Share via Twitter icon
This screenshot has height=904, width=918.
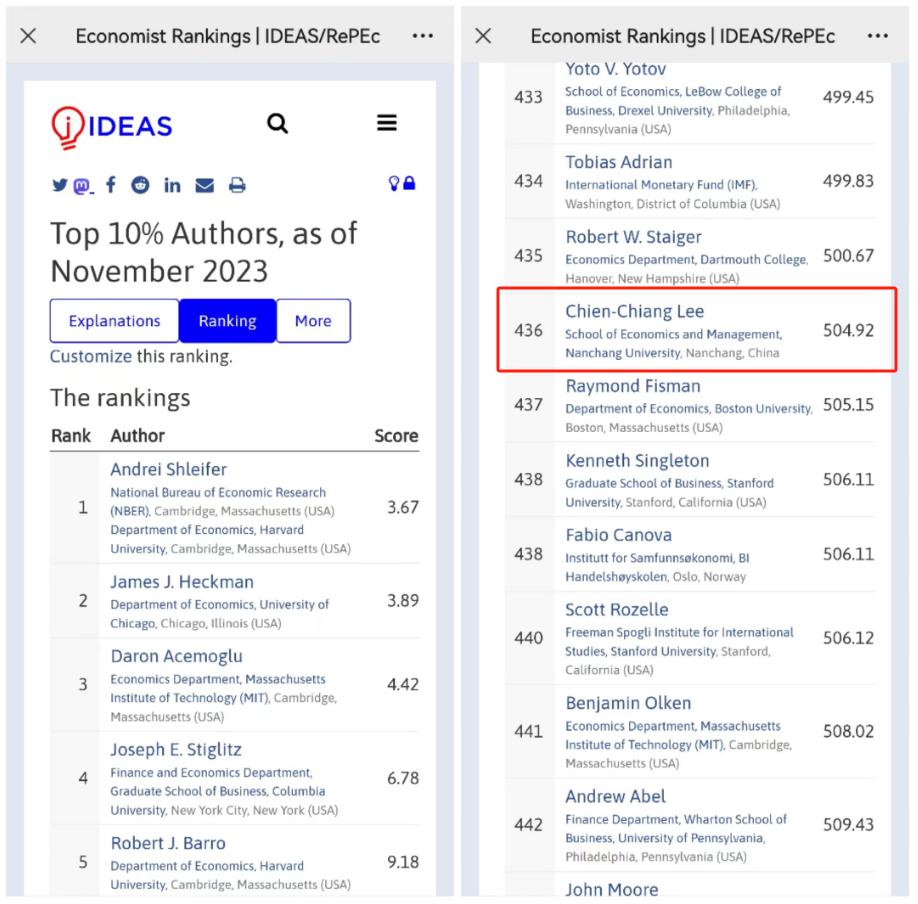(60, 185)
